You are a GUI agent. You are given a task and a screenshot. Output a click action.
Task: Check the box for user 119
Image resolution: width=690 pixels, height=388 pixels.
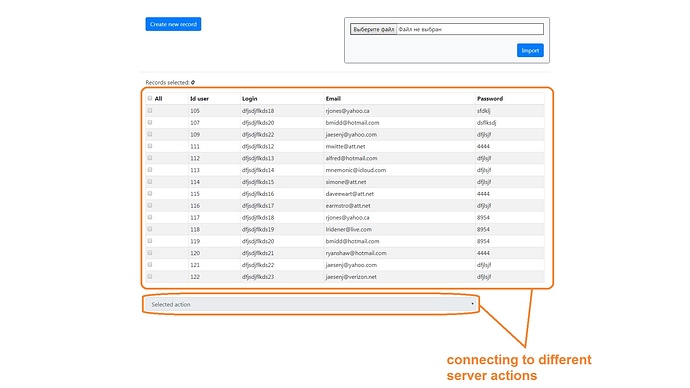[x=150, y=241]
